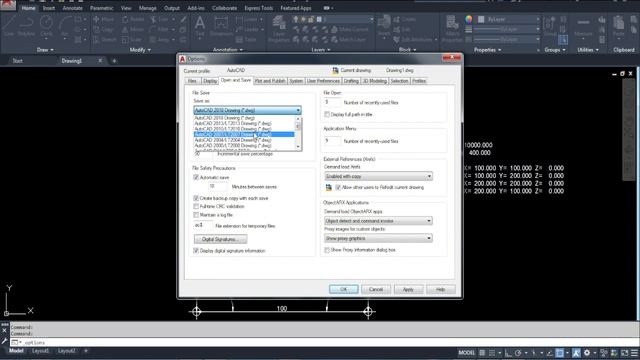This screenshot has width=640, height=360.
Task: Enable Full-time CRC validation
Action: [x=196, y=207]
